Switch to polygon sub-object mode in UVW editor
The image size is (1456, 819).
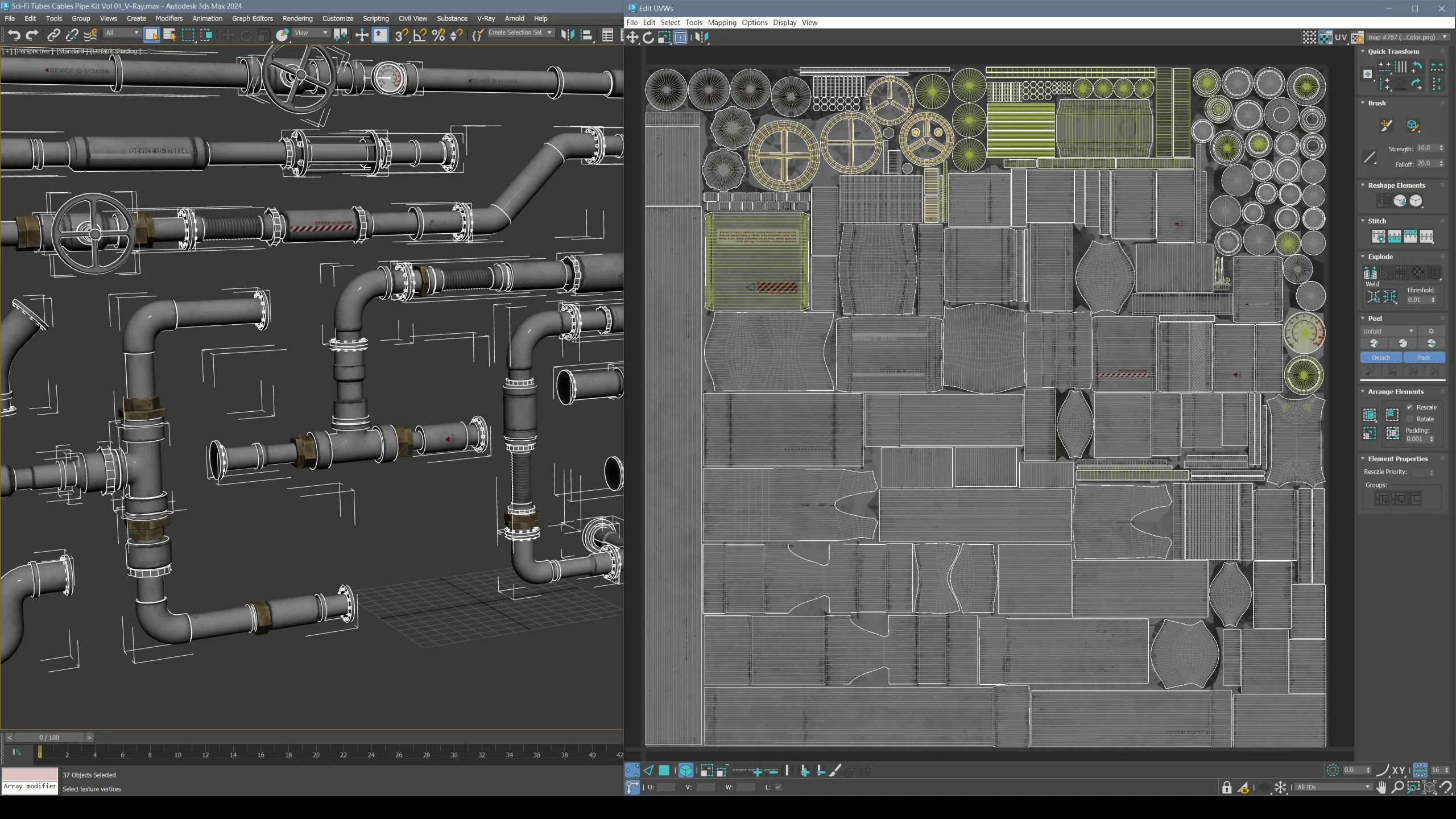(x=664, y=770)
